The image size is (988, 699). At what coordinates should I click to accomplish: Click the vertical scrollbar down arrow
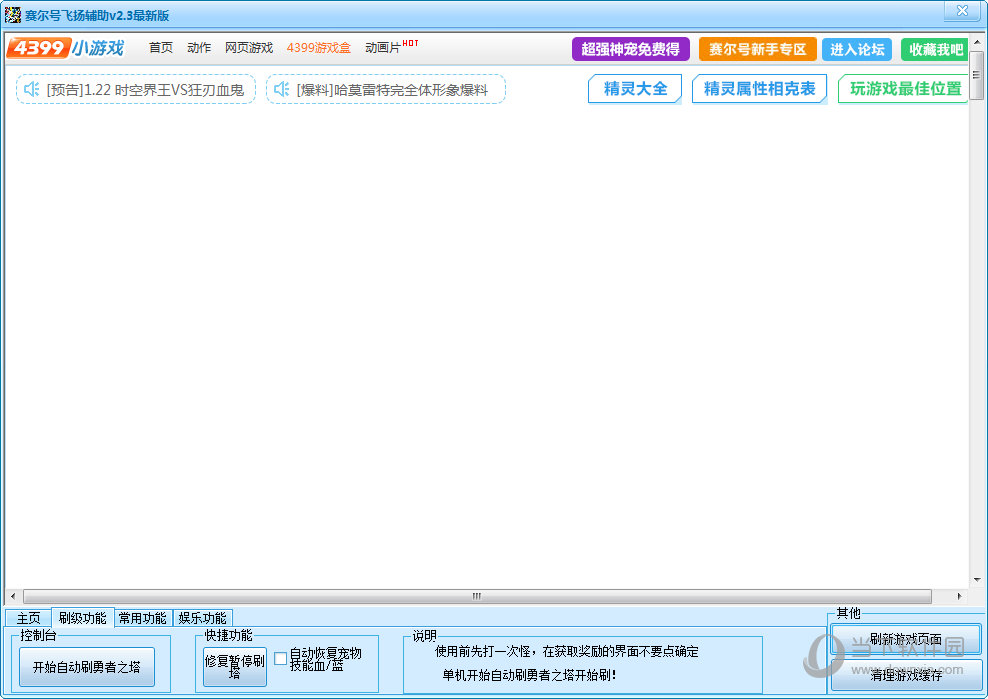point(977,580)
